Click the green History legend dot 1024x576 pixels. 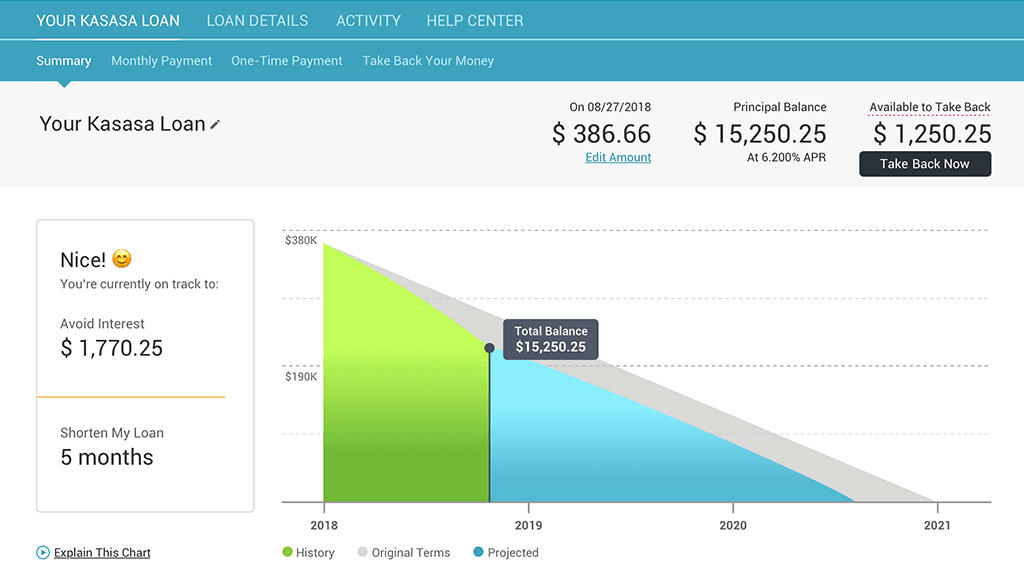(288, 552)
